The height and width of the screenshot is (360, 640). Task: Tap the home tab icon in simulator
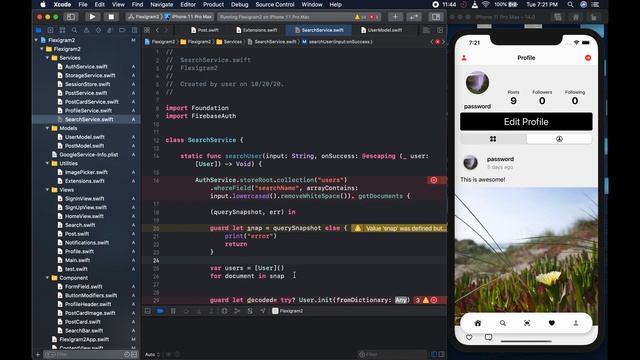tap(478, 323)
